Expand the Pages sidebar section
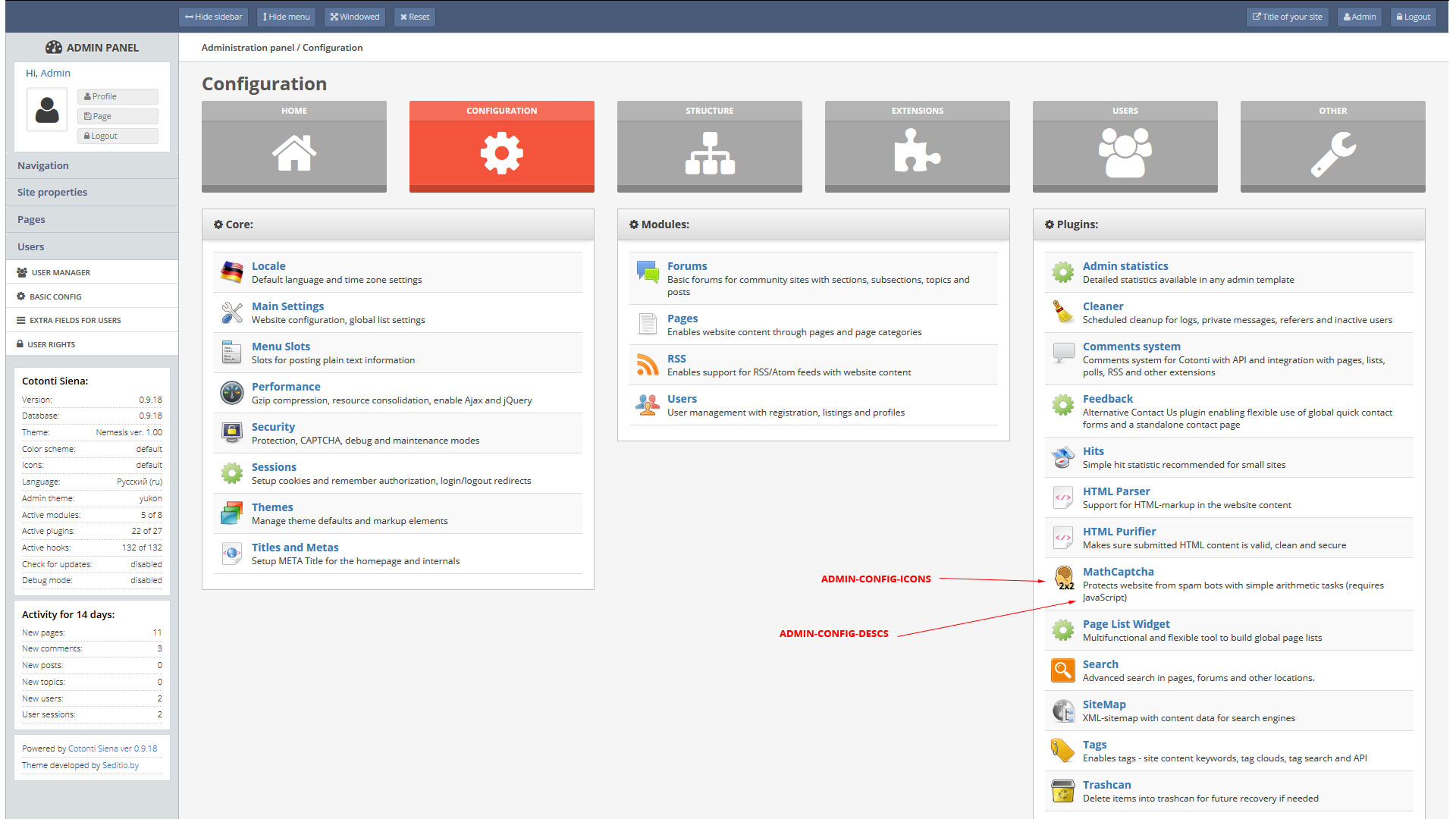The image size is (1456, 819). tap(31, 220)
